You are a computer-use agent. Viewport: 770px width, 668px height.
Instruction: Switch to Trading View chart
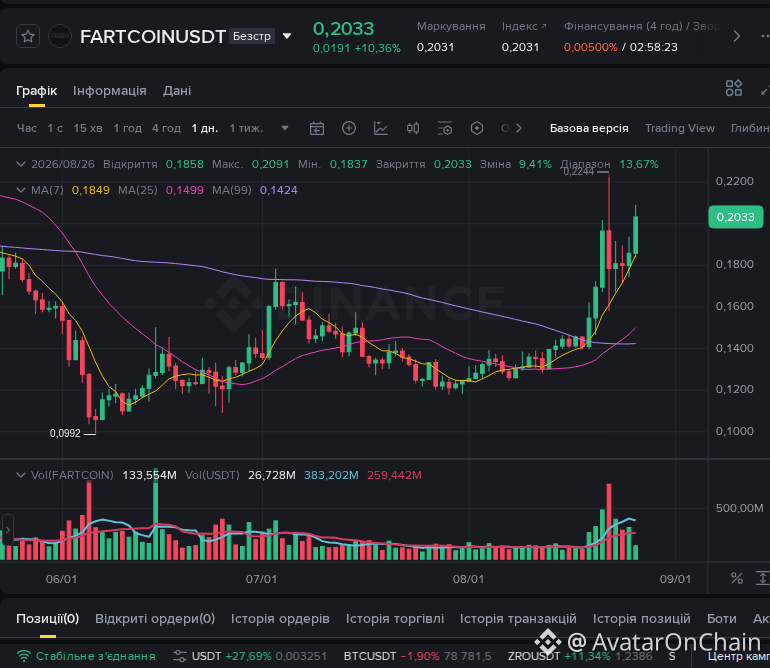click(x=680, y=128)
